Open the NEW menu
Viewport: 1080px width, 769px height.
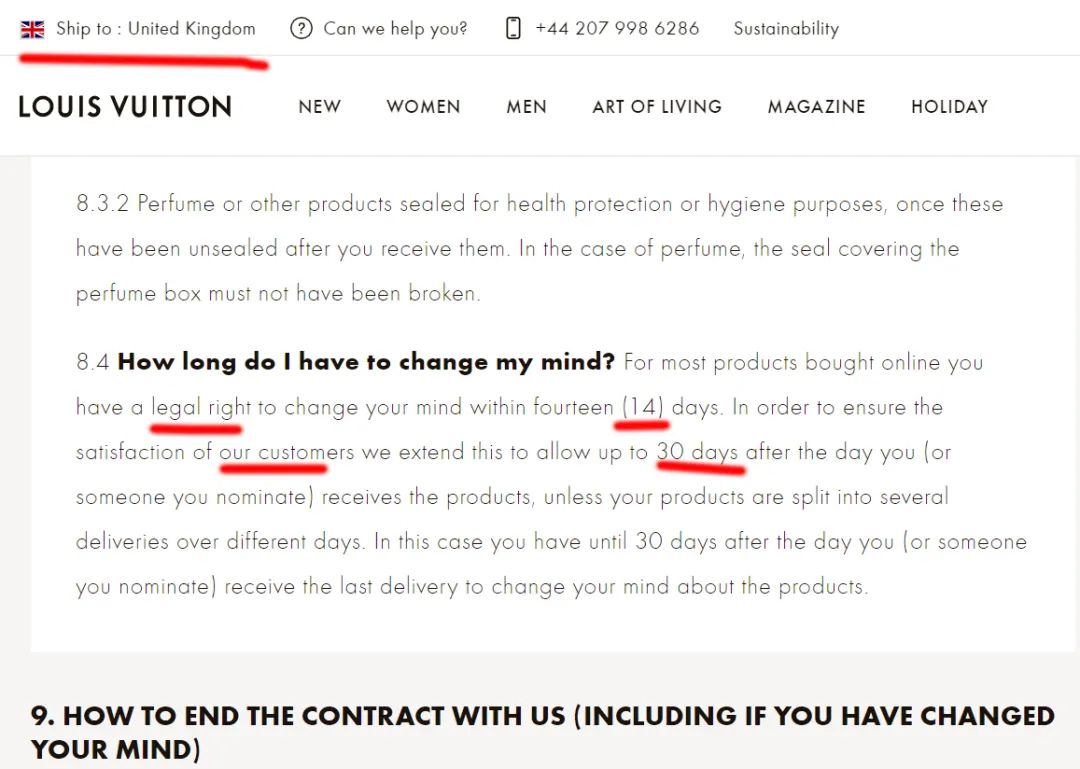(x=319, y=107)
